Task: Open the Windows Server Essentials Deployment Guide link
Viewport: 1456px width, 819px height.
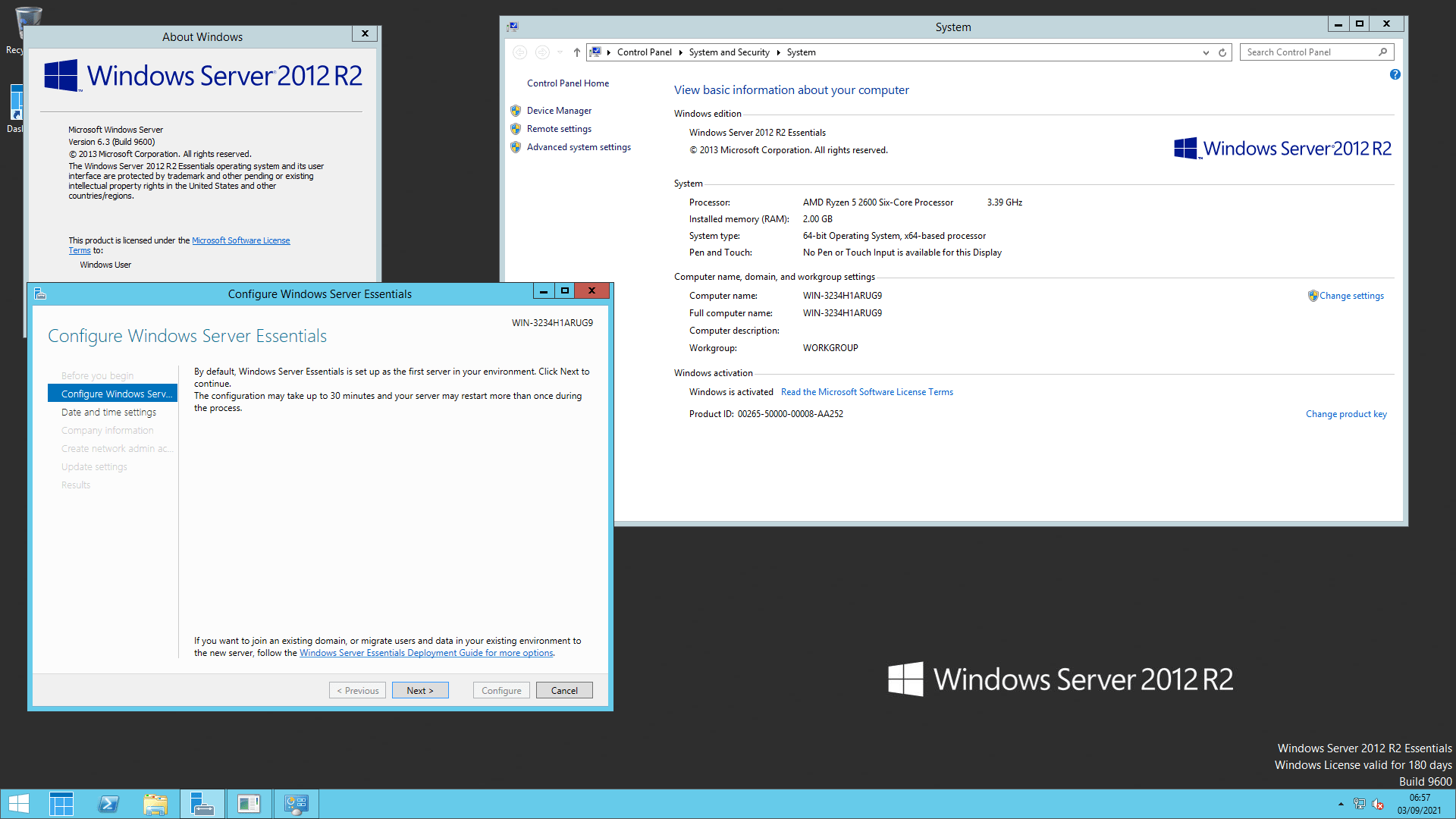Action: [426, 652]
